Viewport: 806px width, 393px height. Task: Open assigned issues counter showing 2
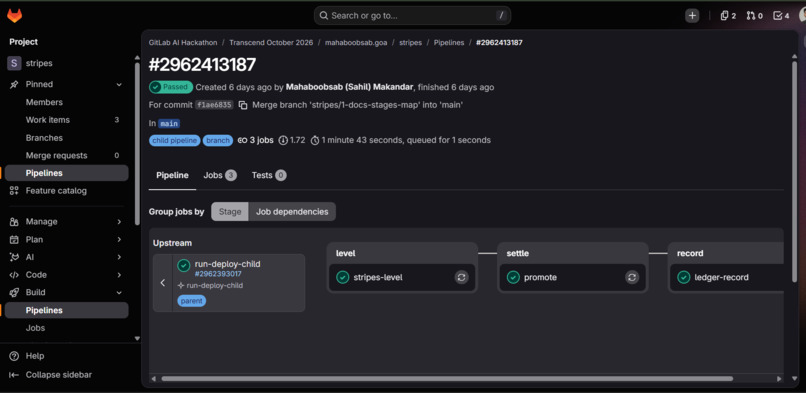[x=728, y=16]
